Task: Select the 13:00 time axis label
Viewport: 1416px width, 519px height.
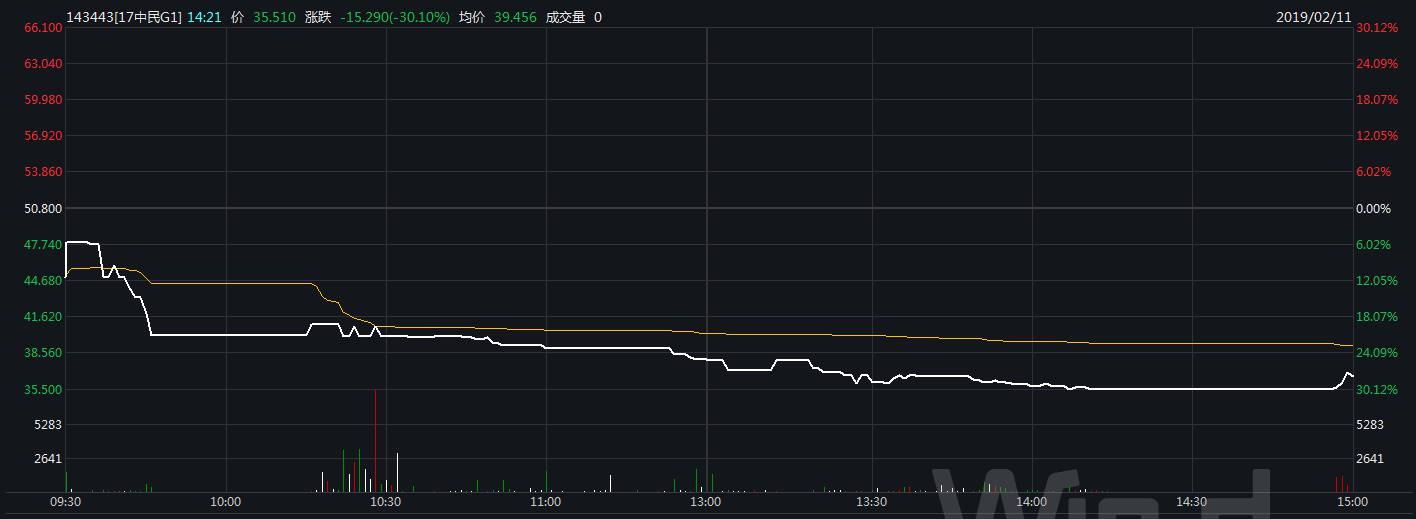Action: tap(706, 502)
